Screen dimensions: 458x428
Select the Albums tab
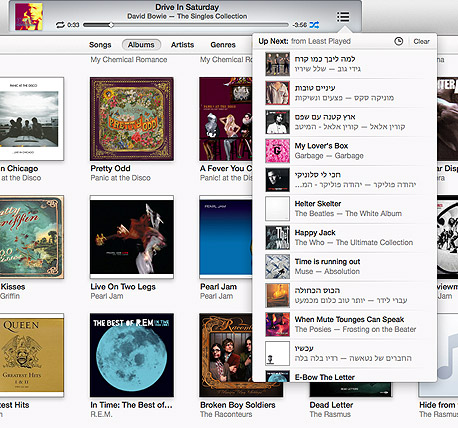point(141,45)
